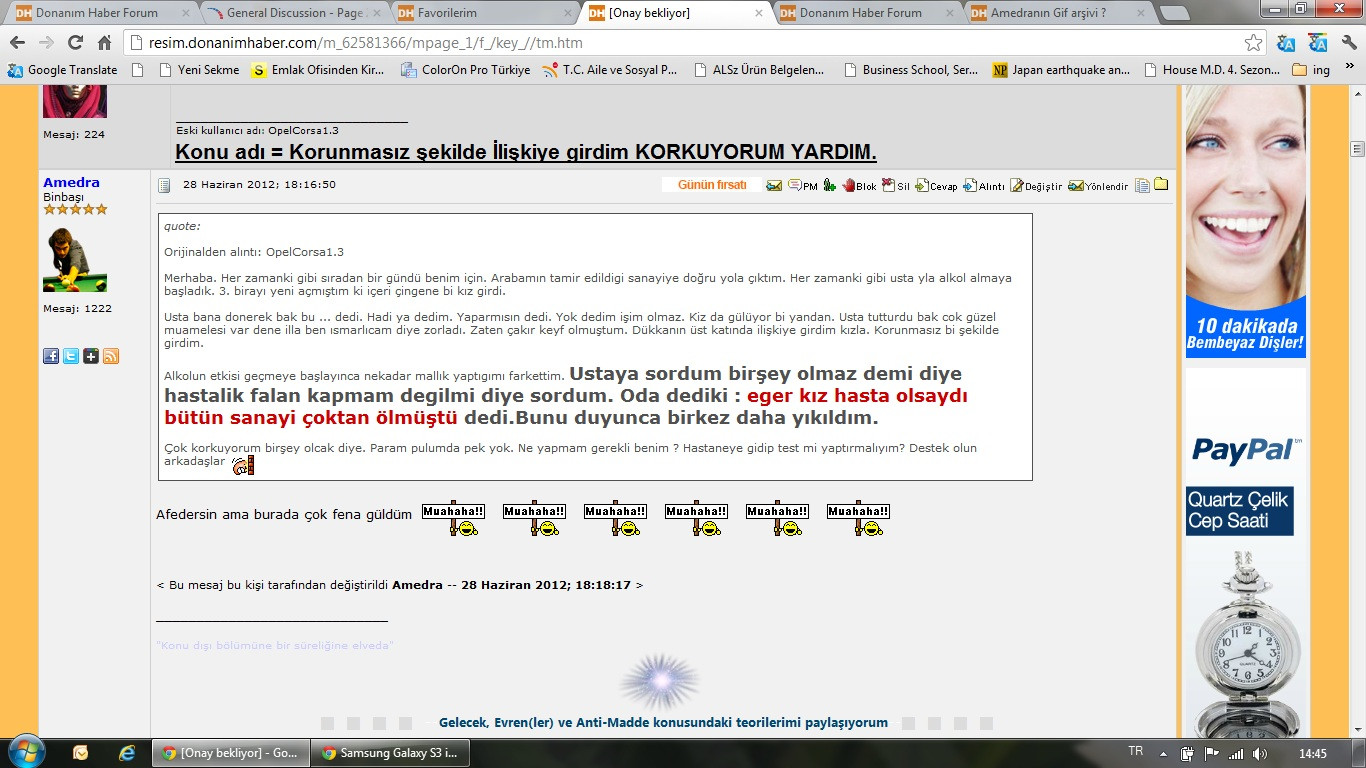The width and height of the screenshot is (1366, 768).
Task: Click the first Muahaha smiley sign
Action: tap(453, 518)
